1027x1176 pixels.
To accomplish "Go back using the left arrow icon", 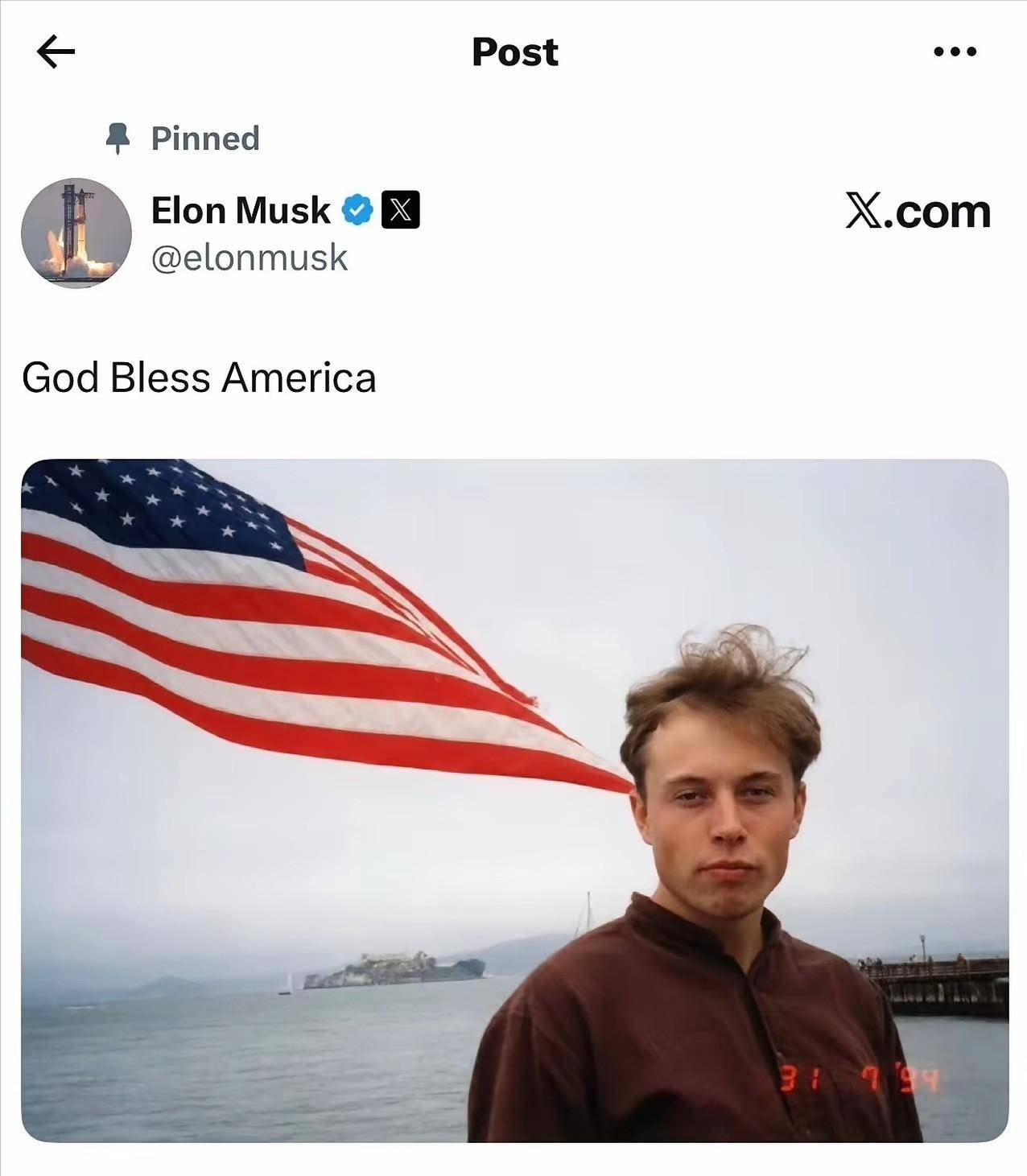I will (x=56, y=52).
